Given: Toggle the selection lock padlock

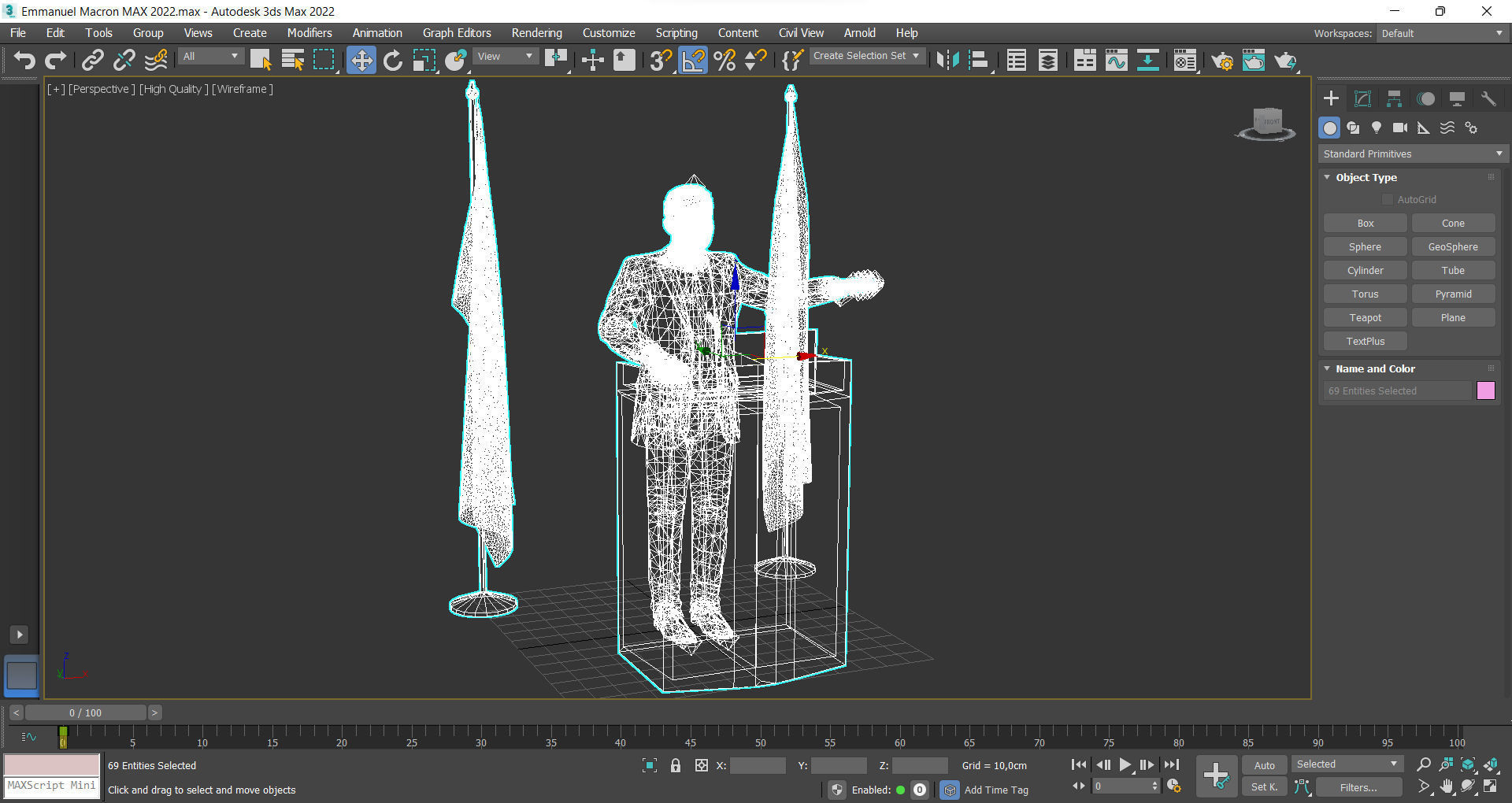Looking at the screenshot, I should 675,765.
